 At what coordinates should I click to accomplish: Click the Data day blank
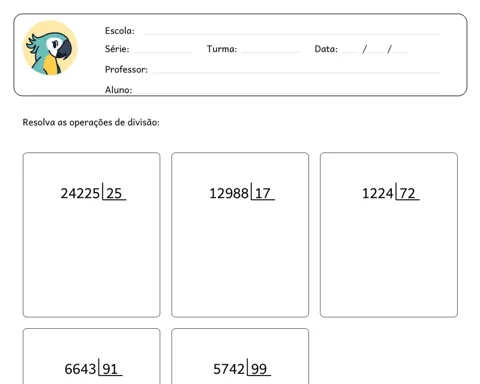(x=350, y=52)
